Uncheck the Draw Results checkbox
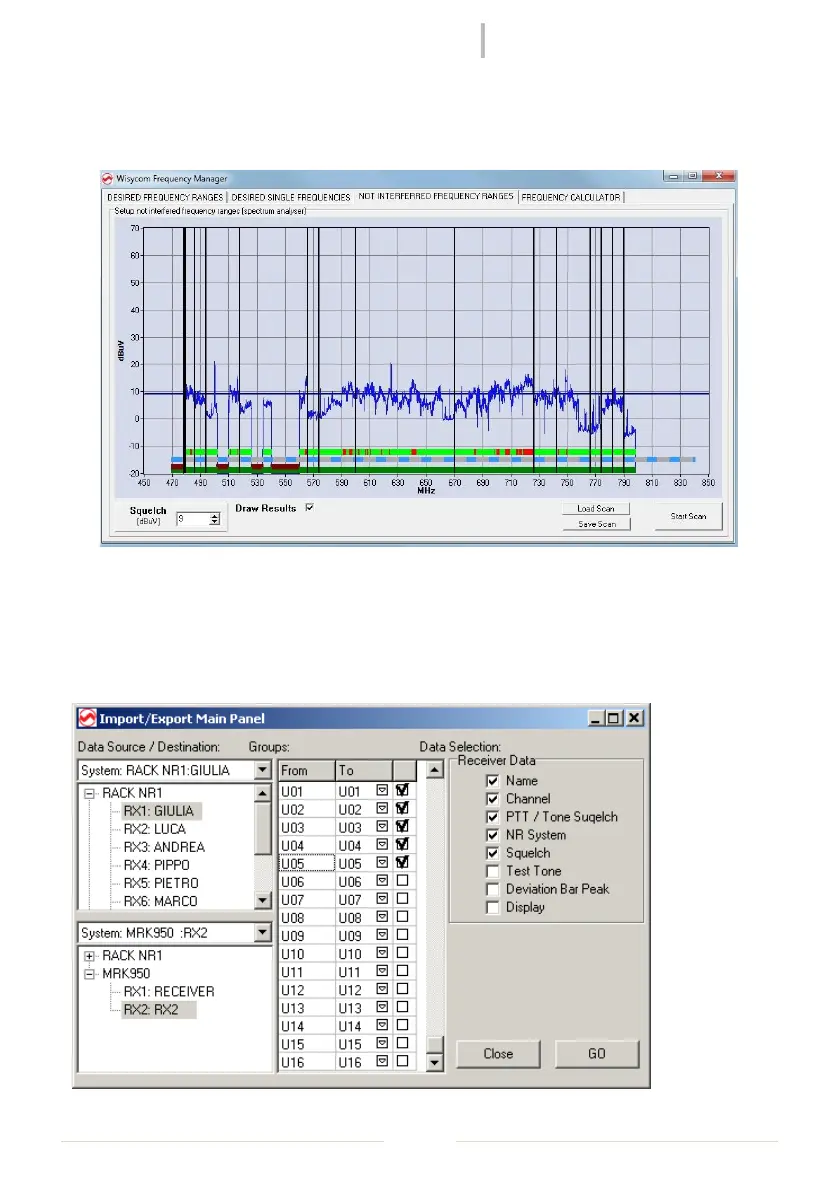The height and width of the screenshot is (1191, 839). (309, 508)
